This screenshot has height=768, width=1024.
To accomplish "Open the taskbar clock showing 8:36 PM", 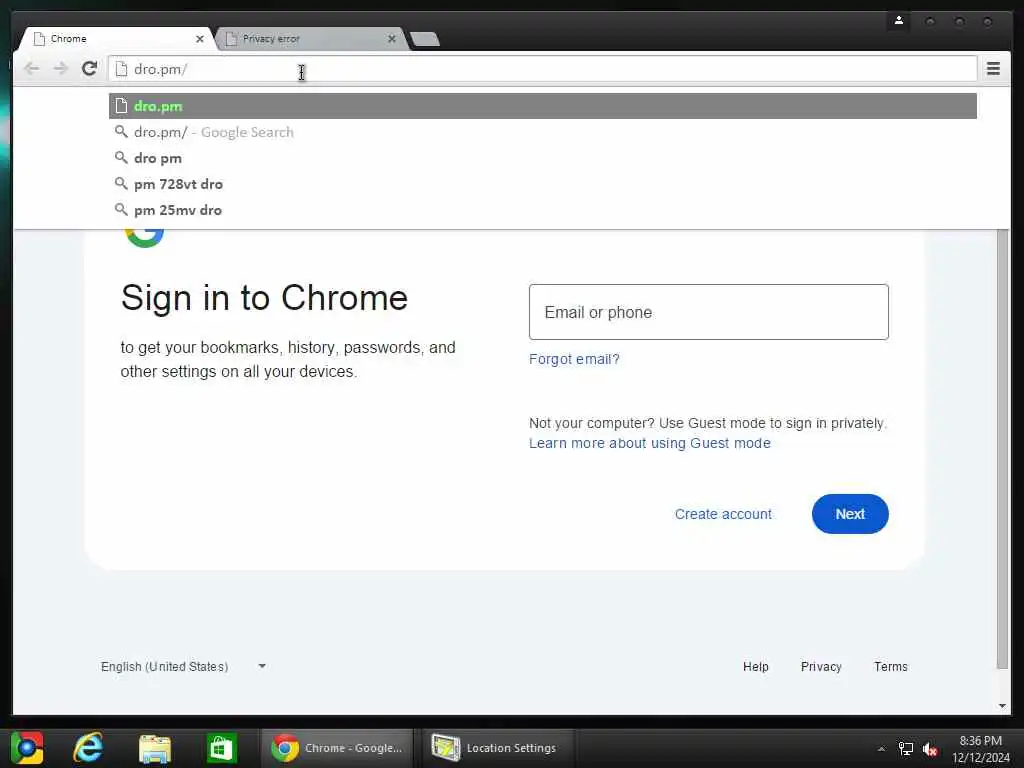I will click(980, 749).
